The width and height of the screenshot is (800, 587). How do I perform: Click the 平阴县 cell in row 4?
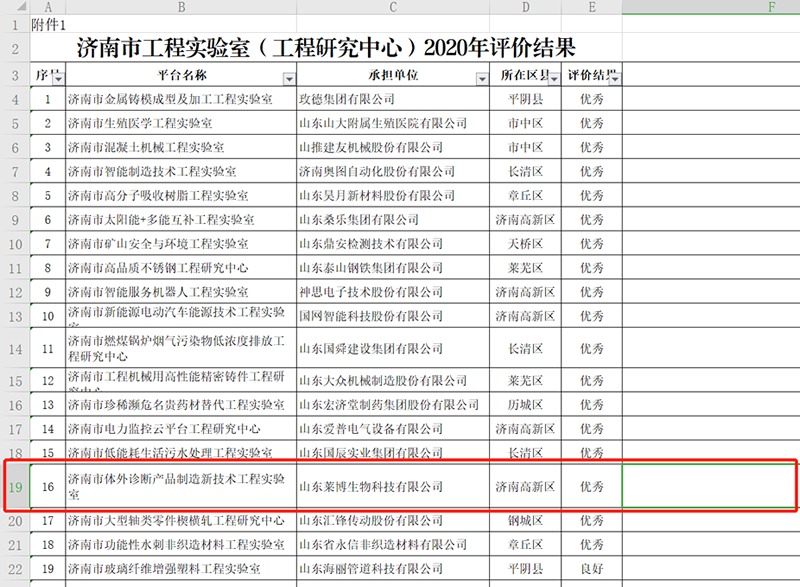click(526, 99)
